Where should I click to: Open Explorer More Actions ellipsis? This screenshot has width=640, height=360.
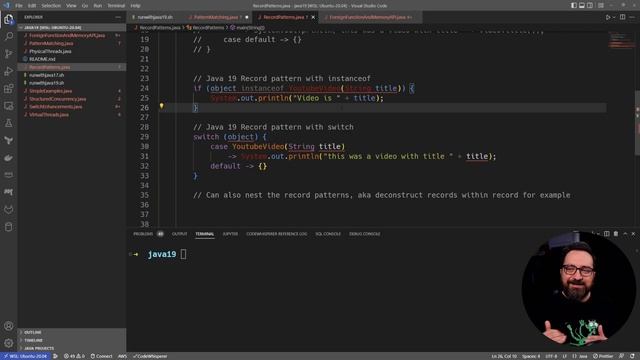click(118, 17)
